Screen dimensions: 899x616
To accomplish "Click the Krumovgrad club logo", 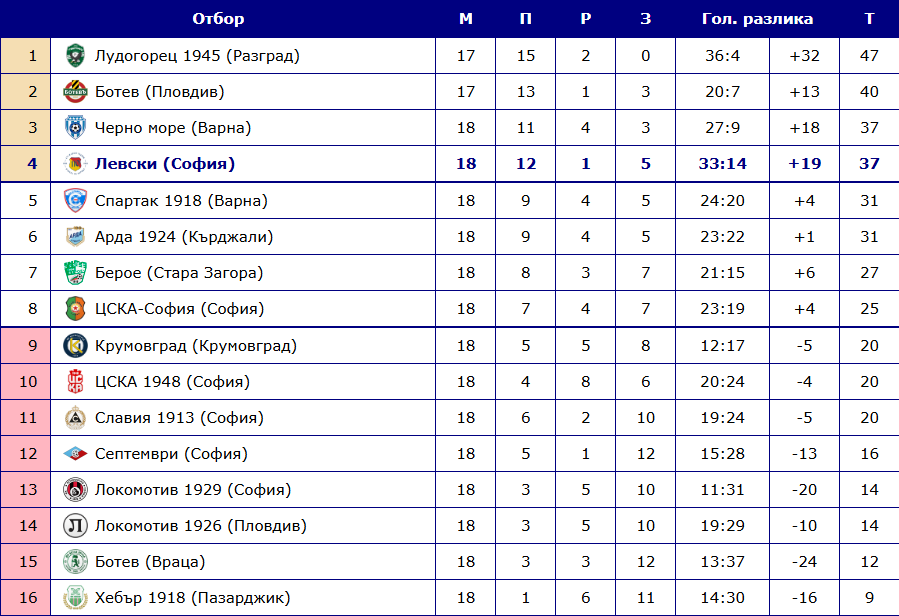I will point(75,346).
